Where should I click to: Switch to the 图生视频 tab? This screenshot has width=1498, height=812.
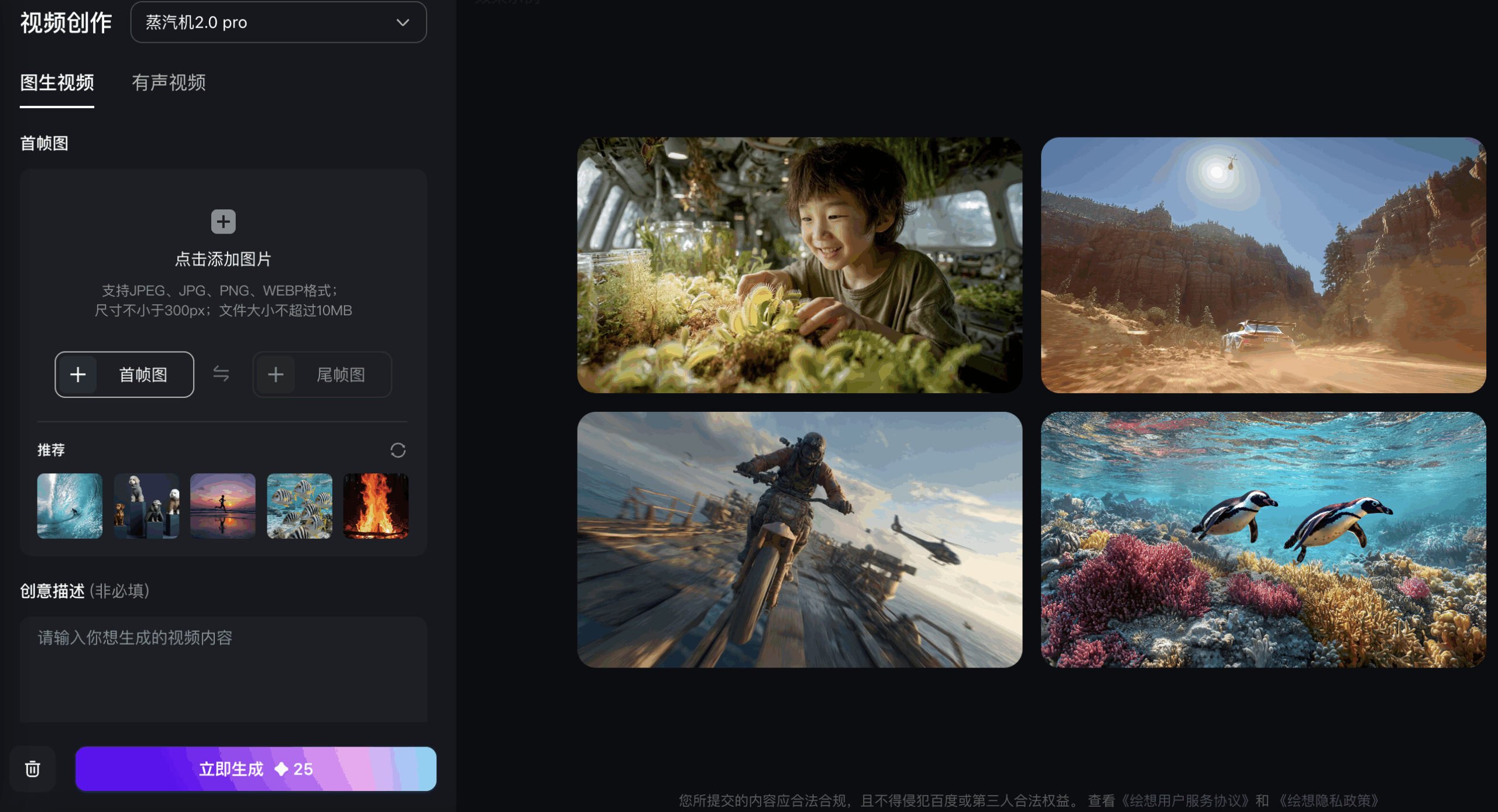[x=57, y=82]
